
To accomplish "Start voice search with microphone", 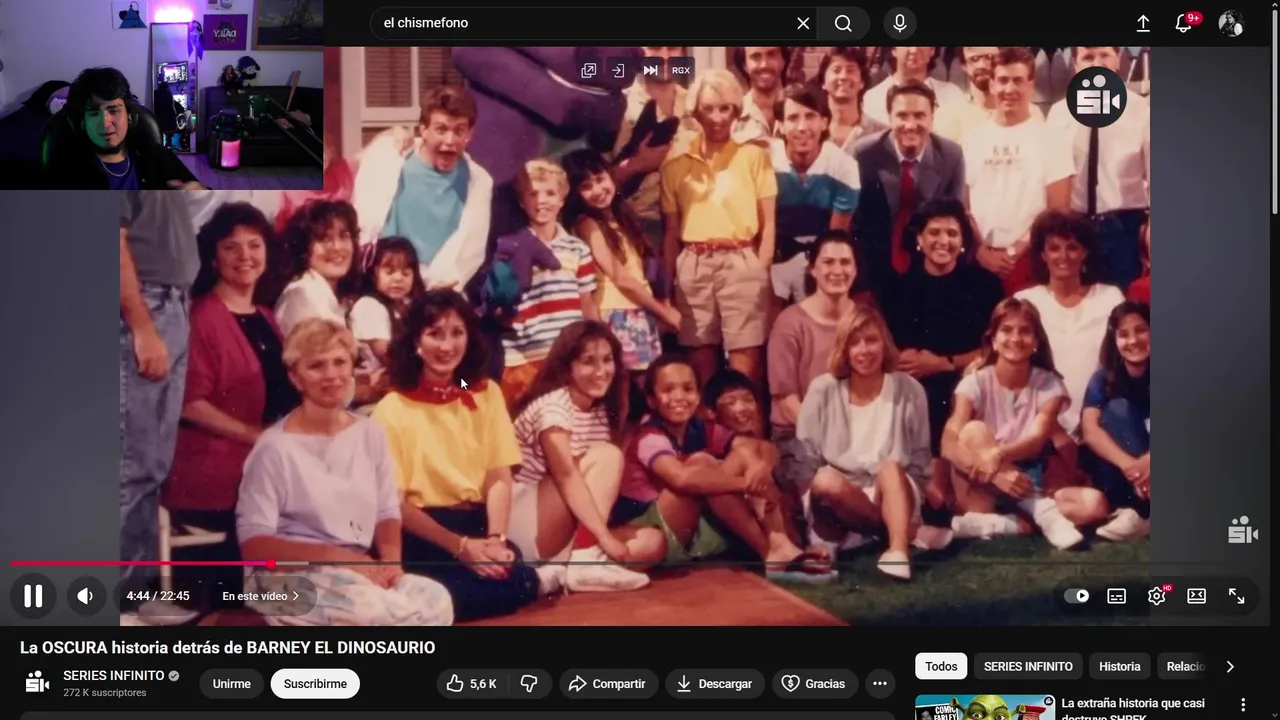I will pos(899,23).
